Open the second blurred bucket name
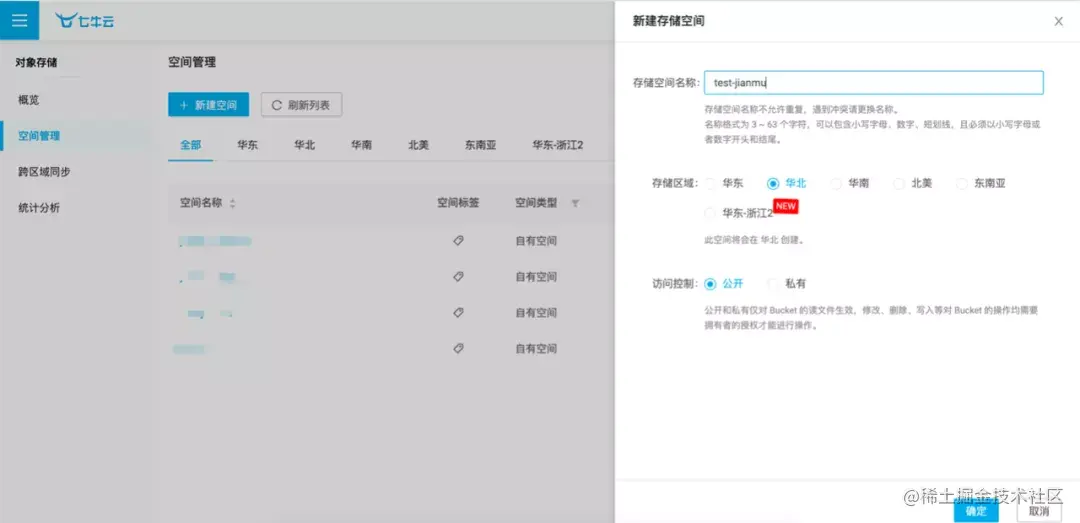 pyautogui.click(x=207, y=277)
